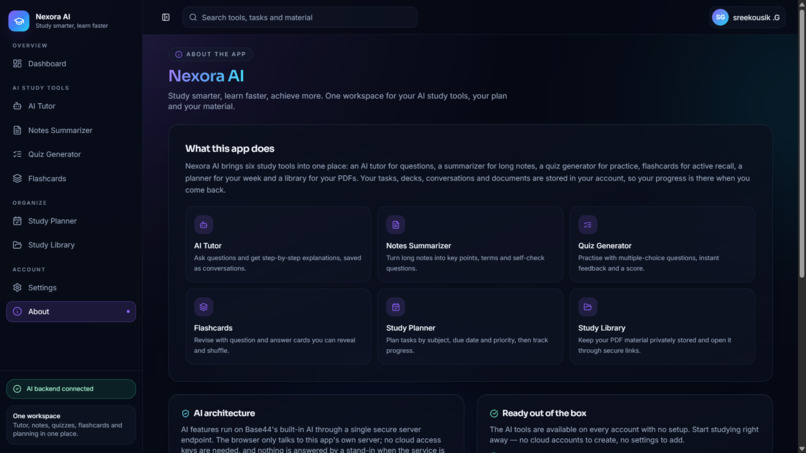Click the Study Planner card title
Viewport: 806px width, 453px height.
click(411, 328)
